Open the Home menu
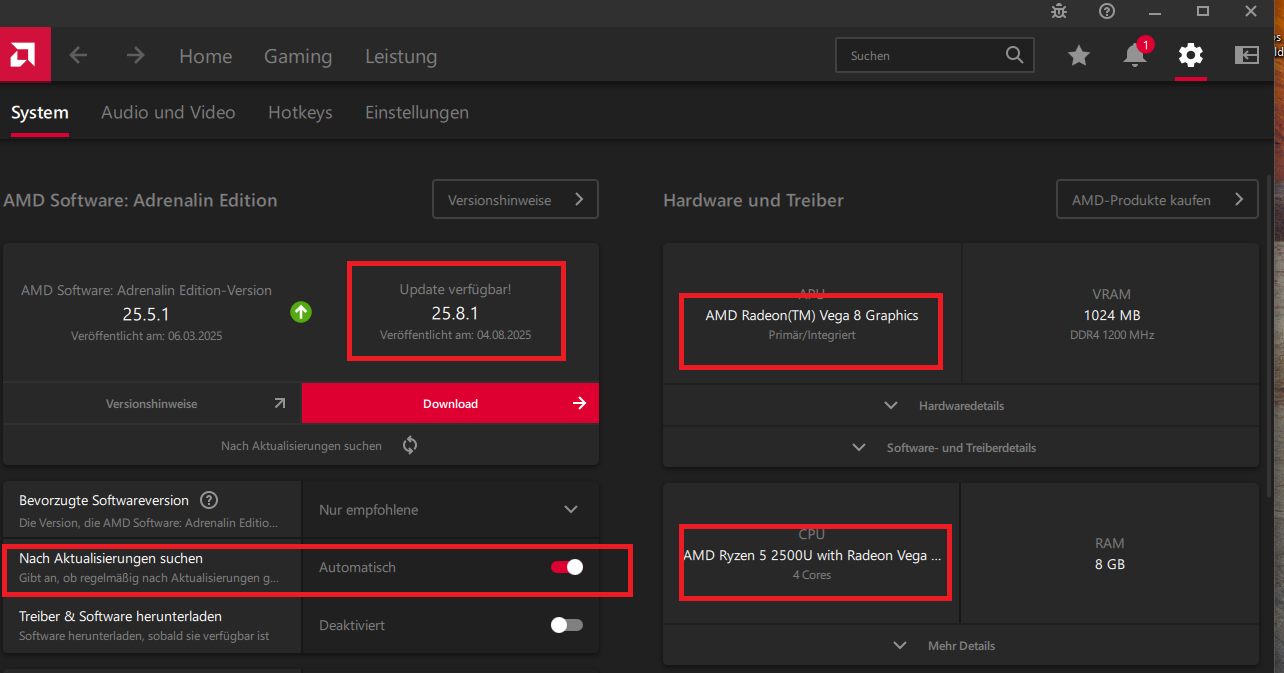This screenshot has height=673, width=1284. [206, 57]
